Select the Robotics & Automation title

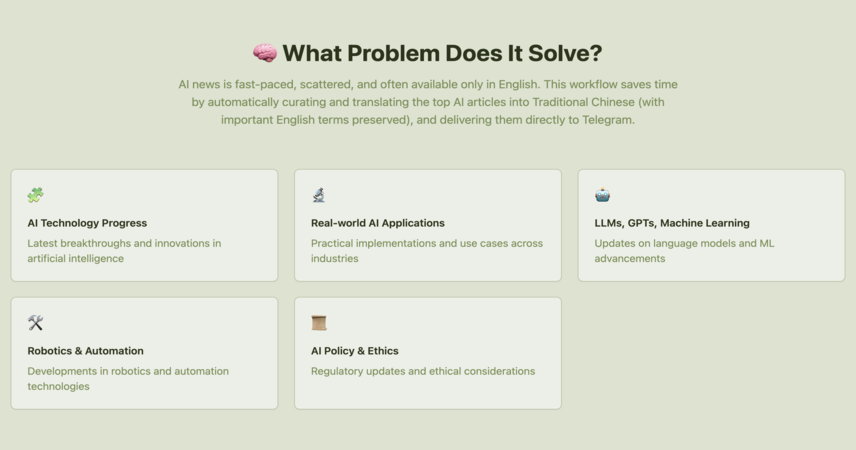point(86,351)
